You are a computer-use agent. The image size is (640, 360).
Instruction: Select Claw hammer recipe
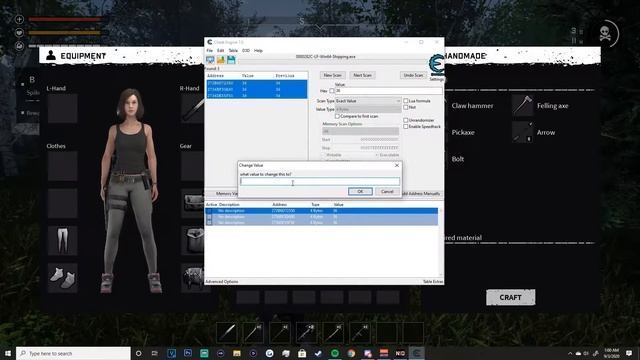pyautogui.click(x=472, y=106)
